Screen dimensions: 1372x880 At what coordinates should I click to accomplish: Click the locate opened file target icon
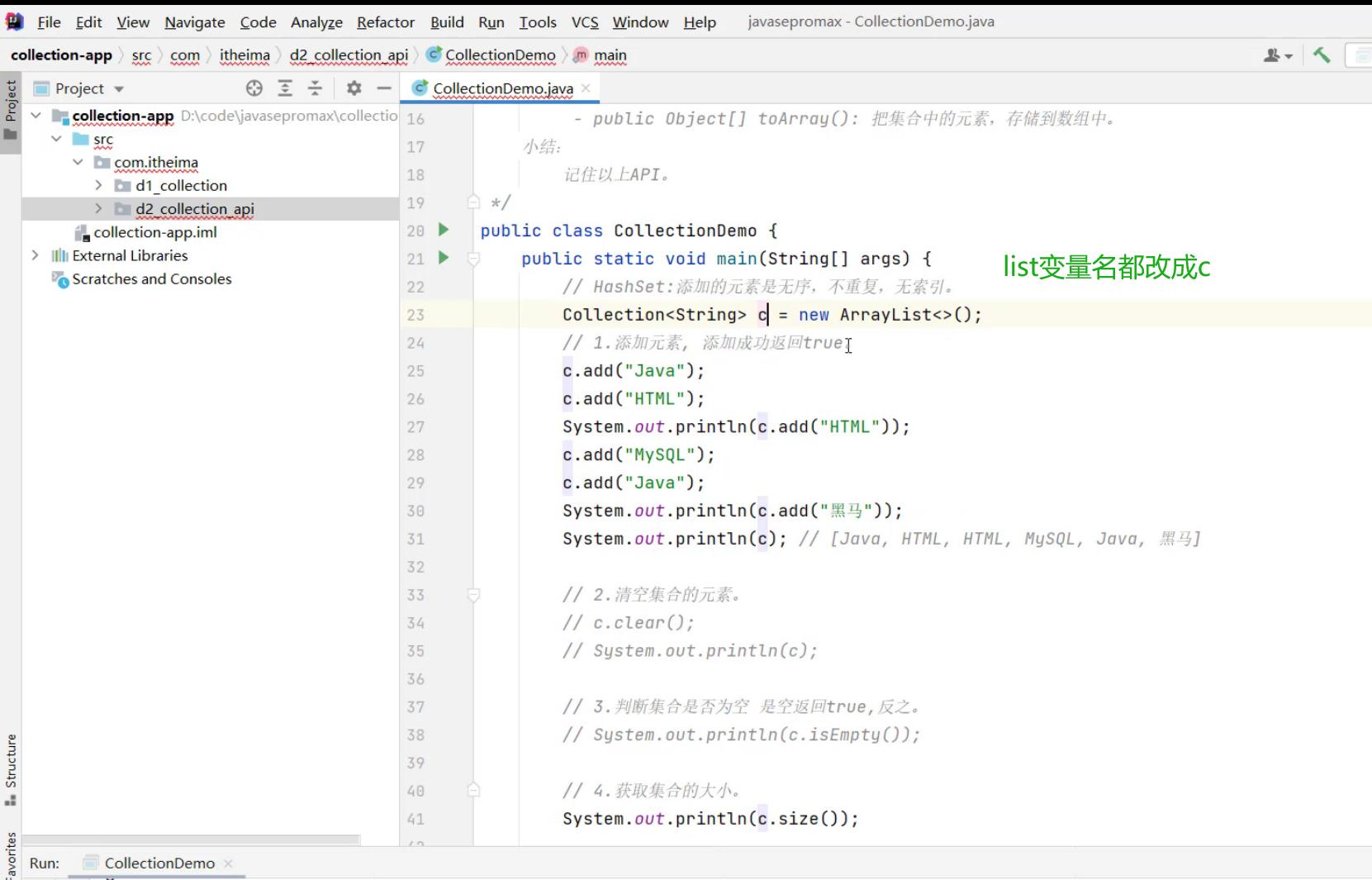click(x=254, y=88)
